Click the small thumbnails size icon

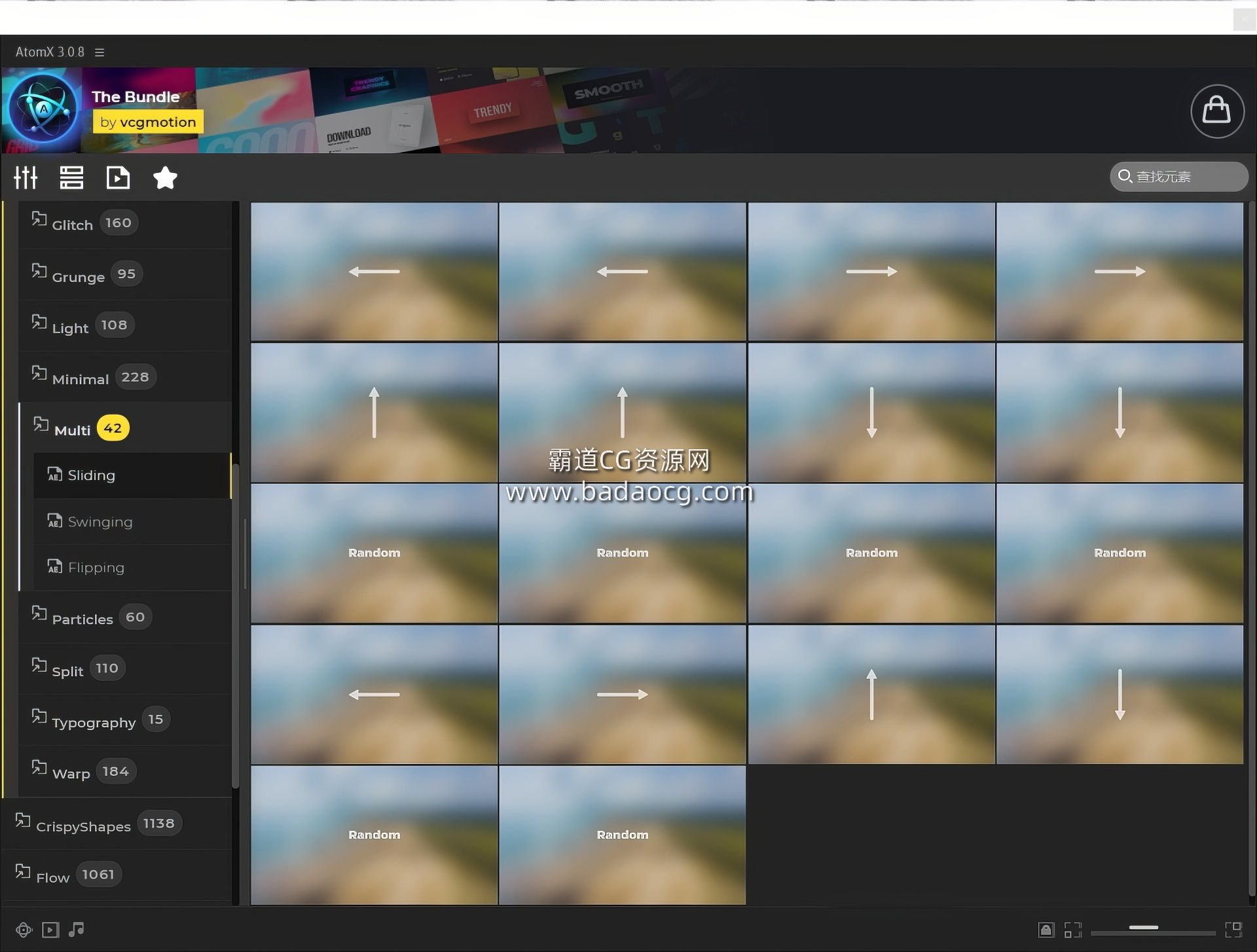tap(1073, 930)
